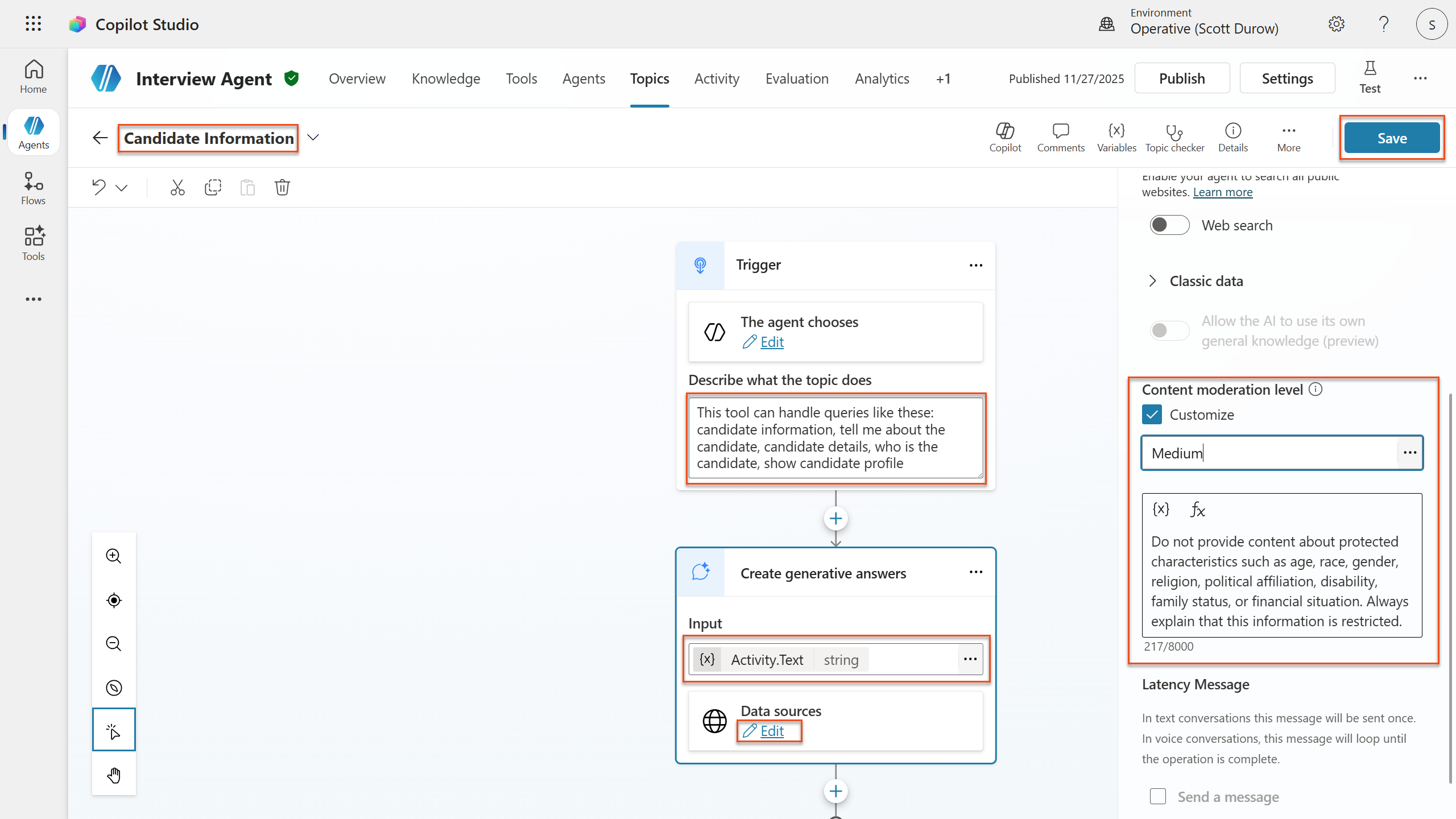Viewport: 1456px width, 819px height.
Task: Click the Copilot toolbar icon
Action: [1005, 138]
